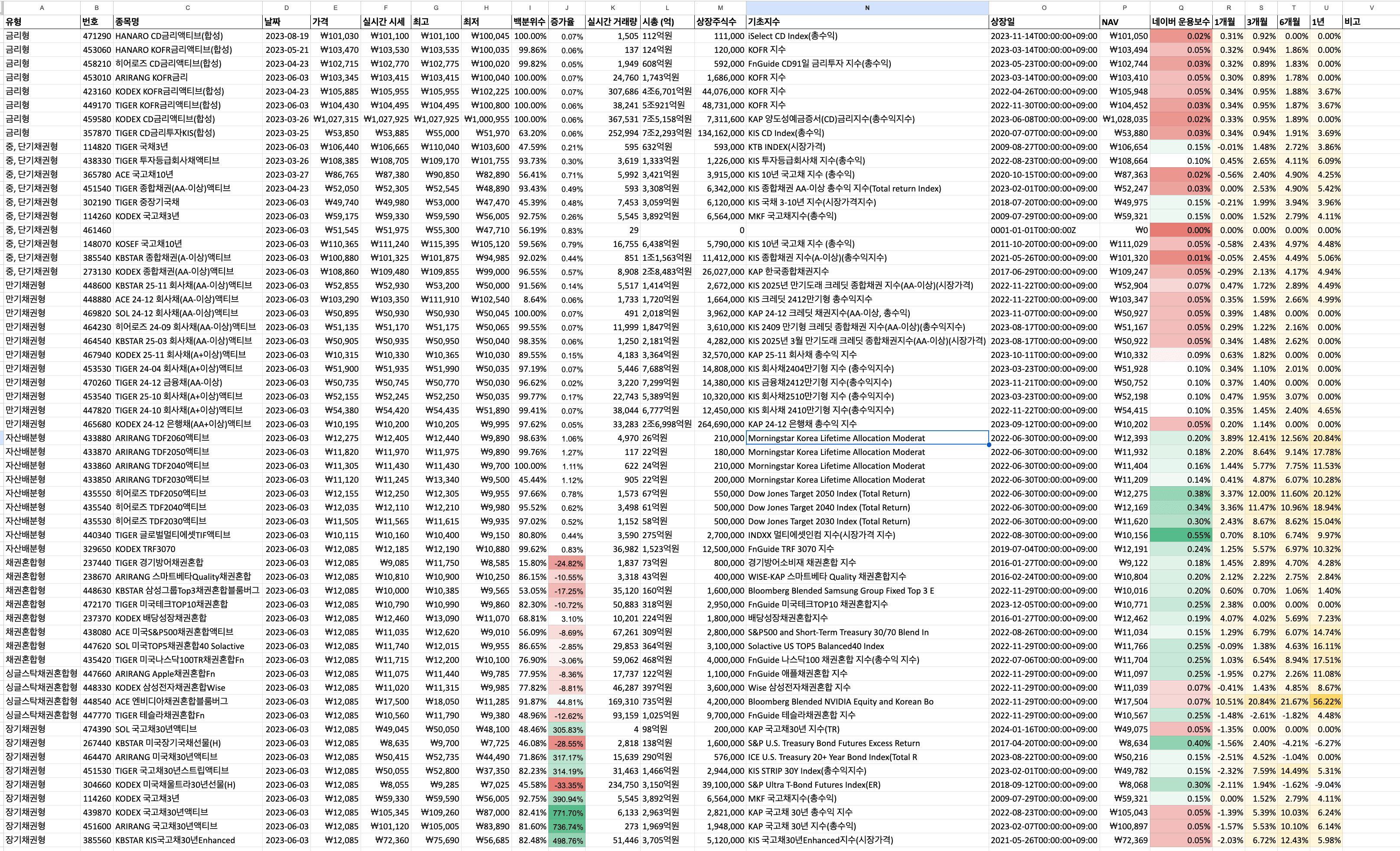Image resolution: width=1400 pixels, height=851 pixels.
Task: Select index cell in ARIRANG TDF2060액티브 row
Action: 867,438
